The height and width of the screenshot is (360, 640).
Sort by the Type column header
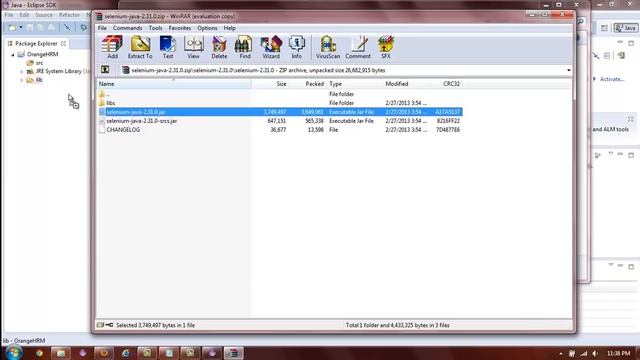[354, 84]
